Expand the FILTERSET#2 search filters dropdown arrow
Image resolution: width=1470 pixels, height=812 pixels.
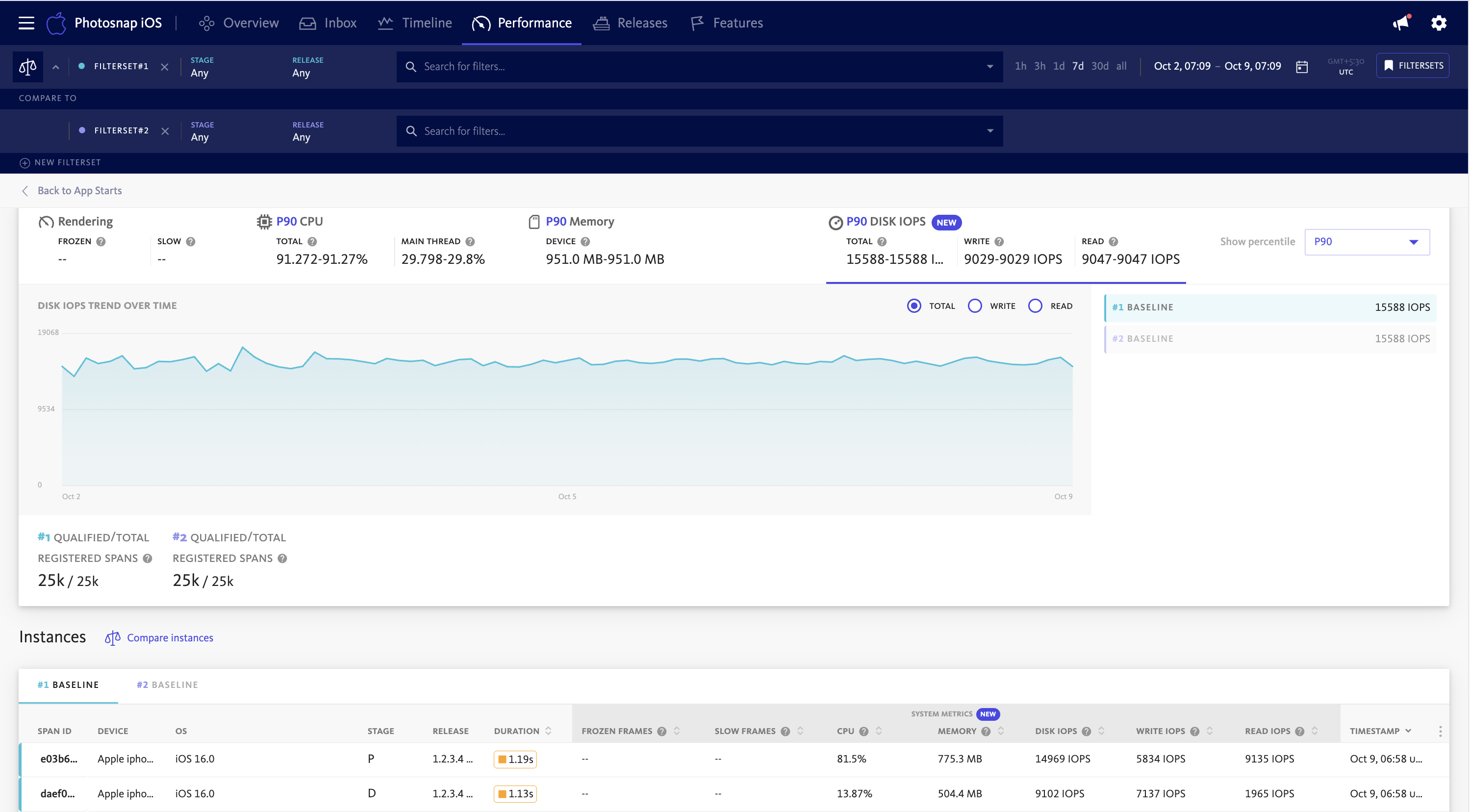pos(990,131)
